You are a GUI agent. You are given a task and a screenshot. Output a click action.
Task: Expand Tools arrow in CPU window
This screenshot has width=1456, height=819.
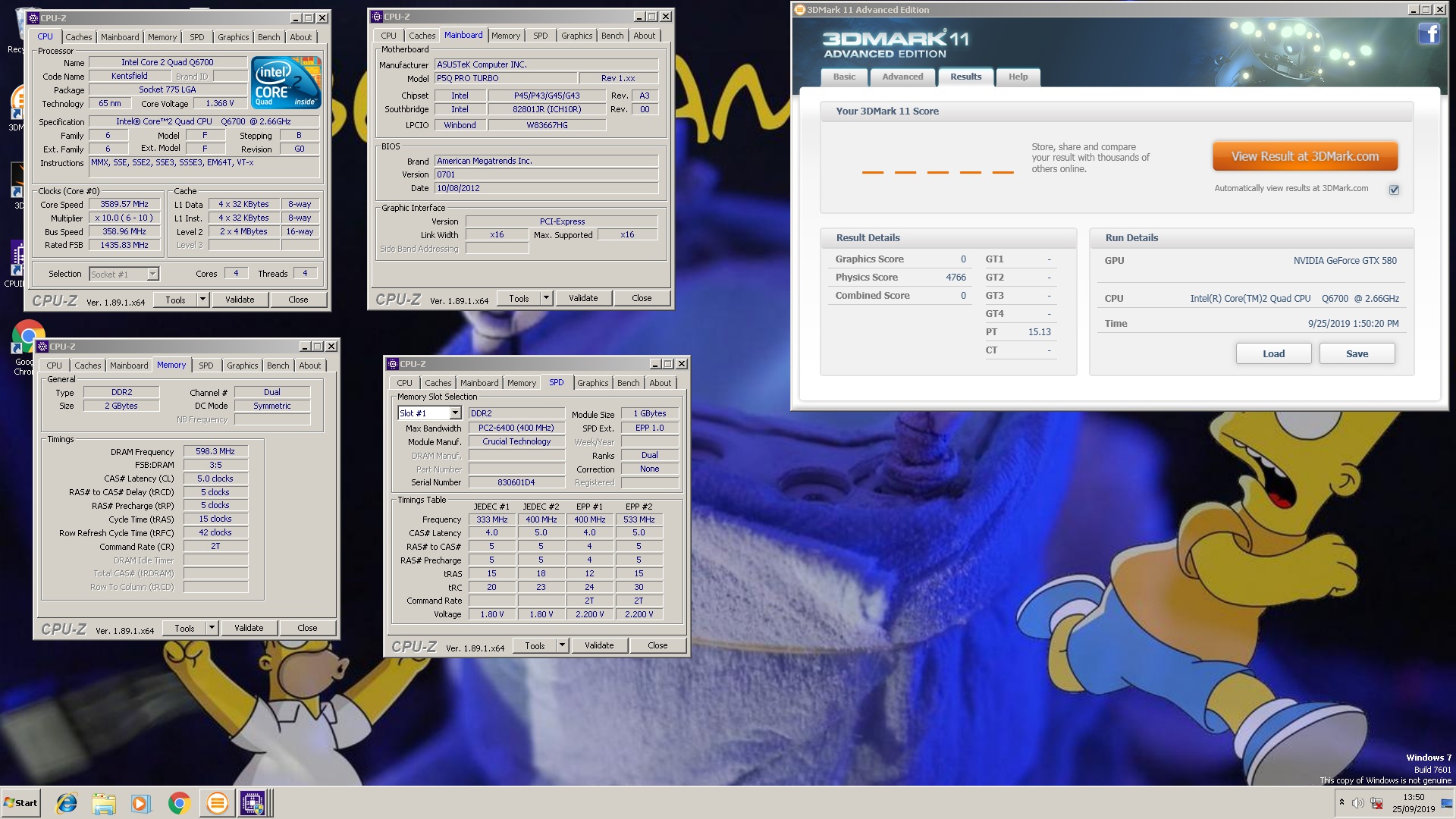tap(202, 300)
